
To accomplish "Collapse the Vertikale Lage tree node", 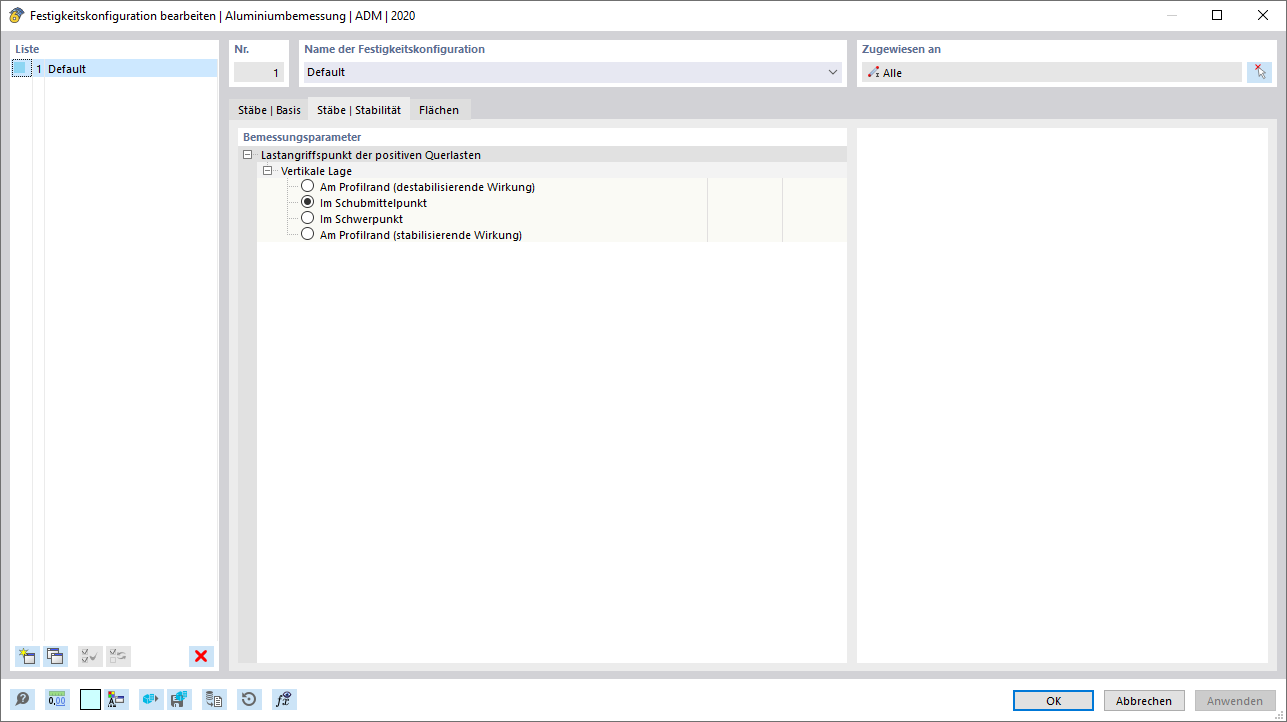I will [267, 171].
